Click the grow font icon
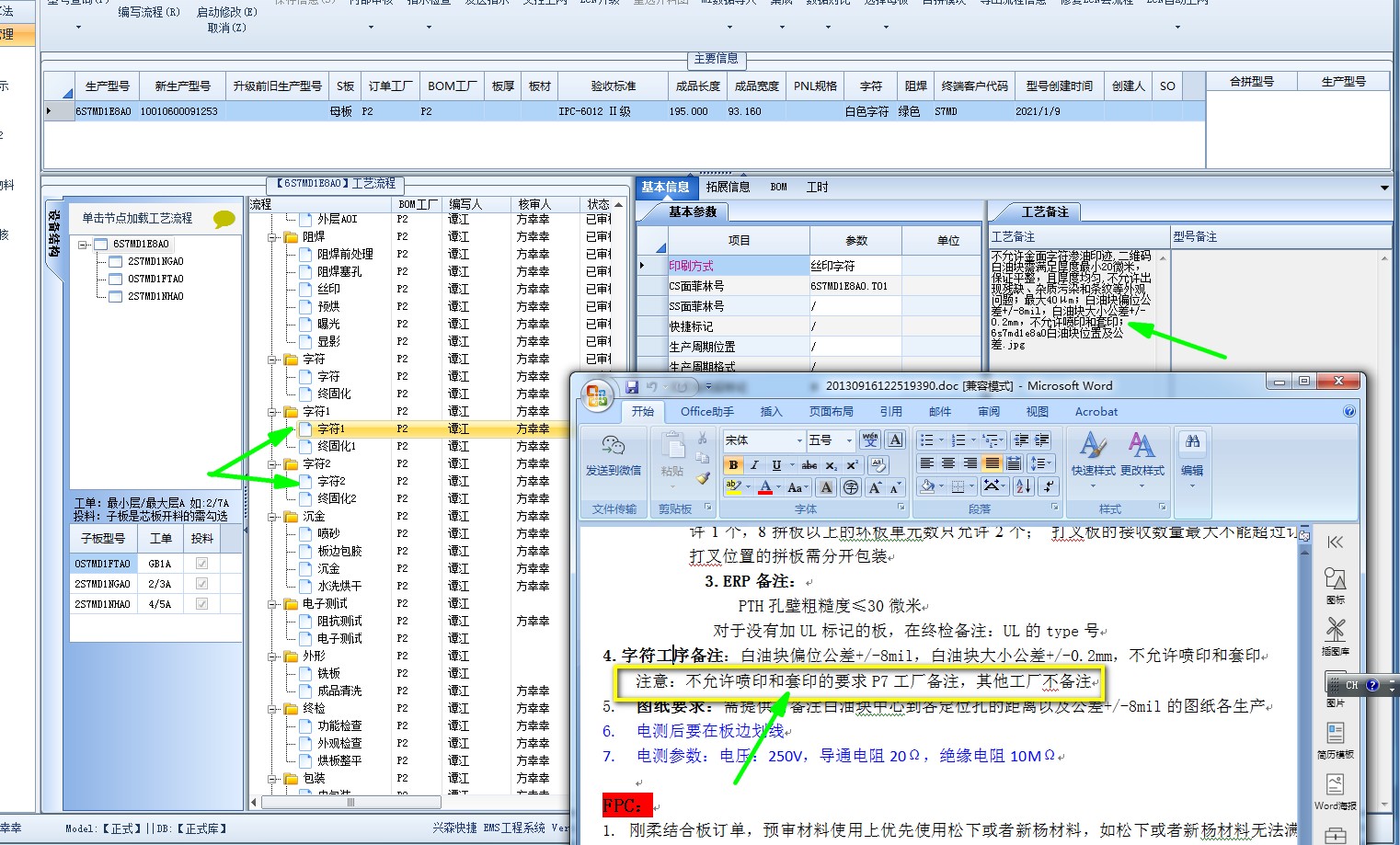This screenshot has height=845, width=1400. (875, 486)
